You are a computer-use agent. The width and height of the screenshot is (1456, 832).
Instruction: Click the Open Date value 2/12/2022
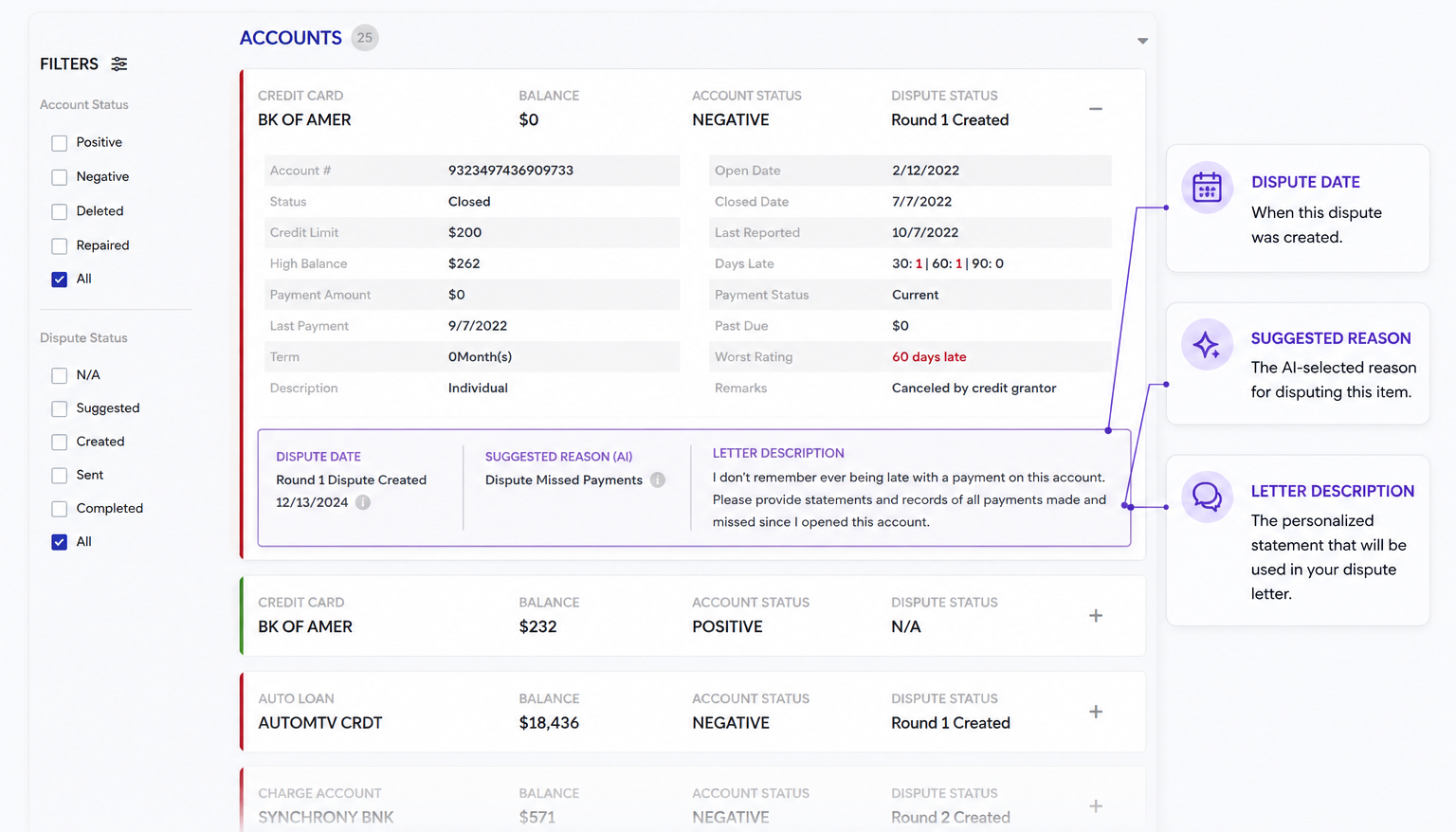[x=925, y=171]
